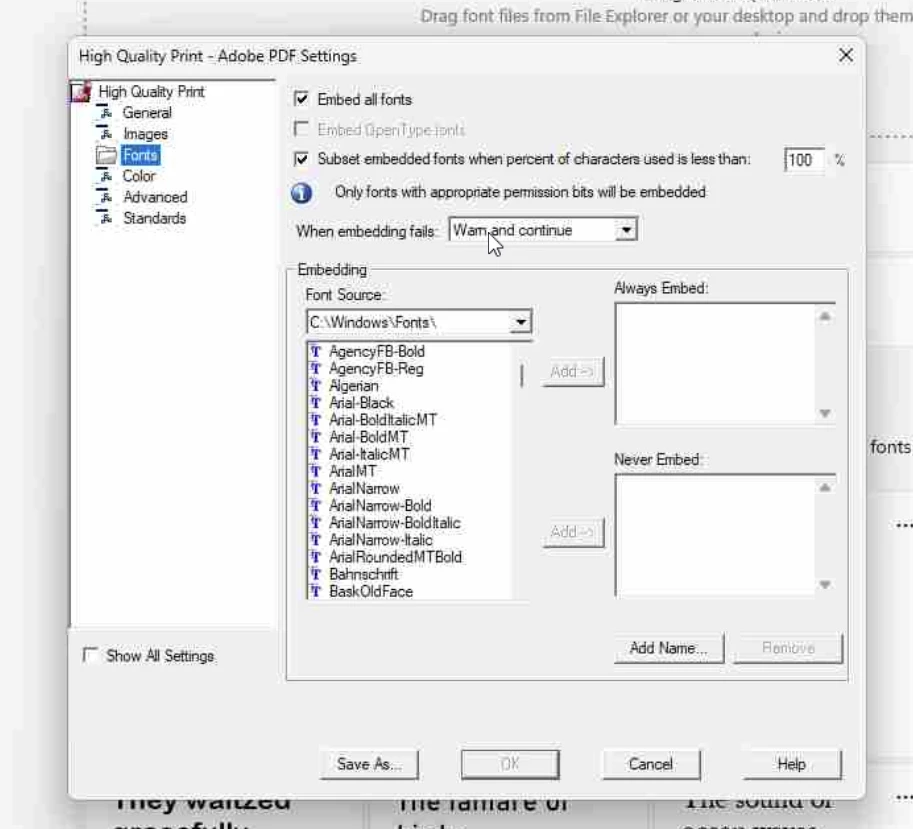This screenshot has height=829, width=913.
Task: Select Fonts settings category
Action: coord(140,155)
